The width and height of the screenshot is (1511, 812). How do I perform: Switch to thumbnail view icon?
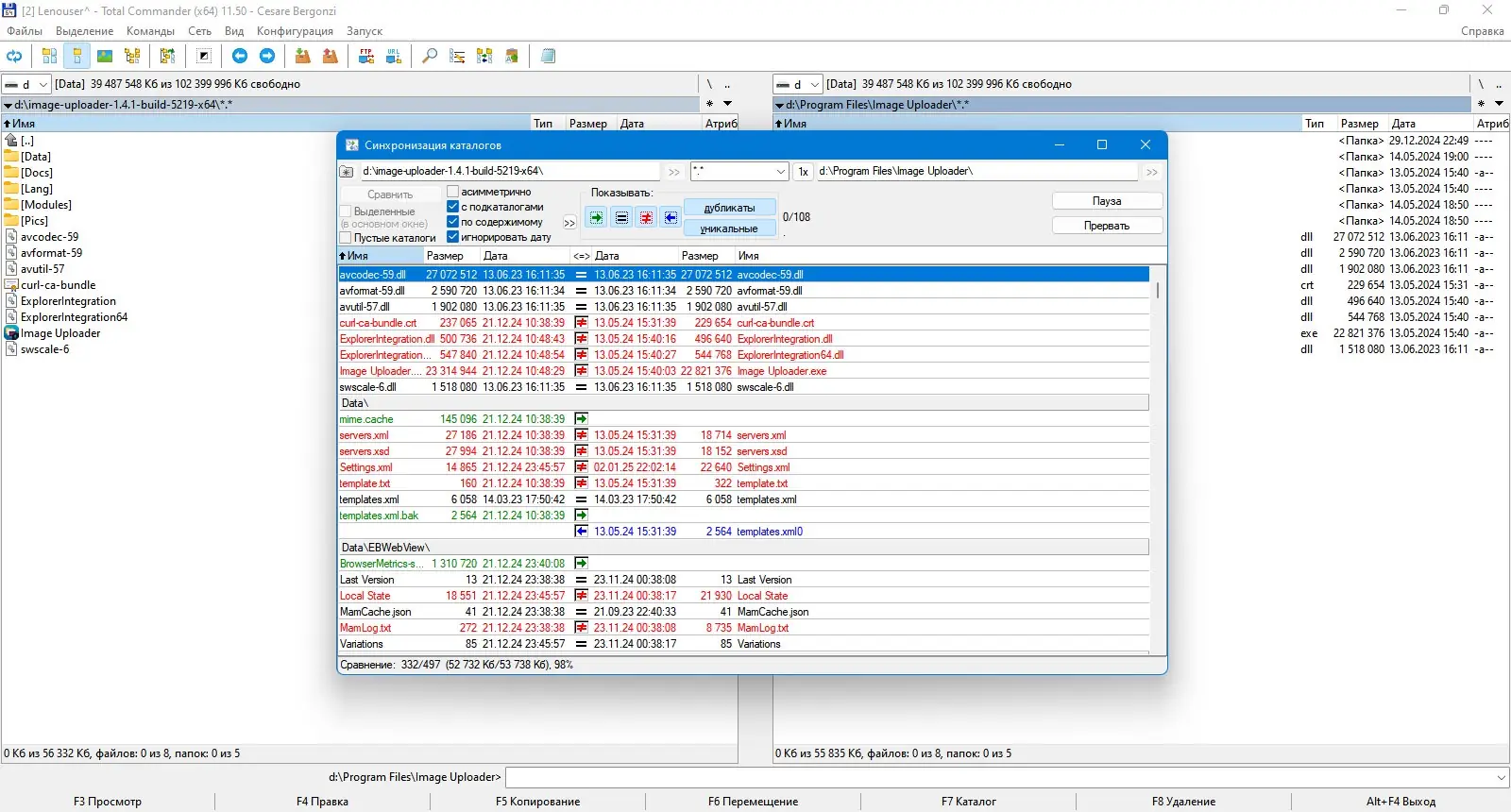click(x=105, y=57)
